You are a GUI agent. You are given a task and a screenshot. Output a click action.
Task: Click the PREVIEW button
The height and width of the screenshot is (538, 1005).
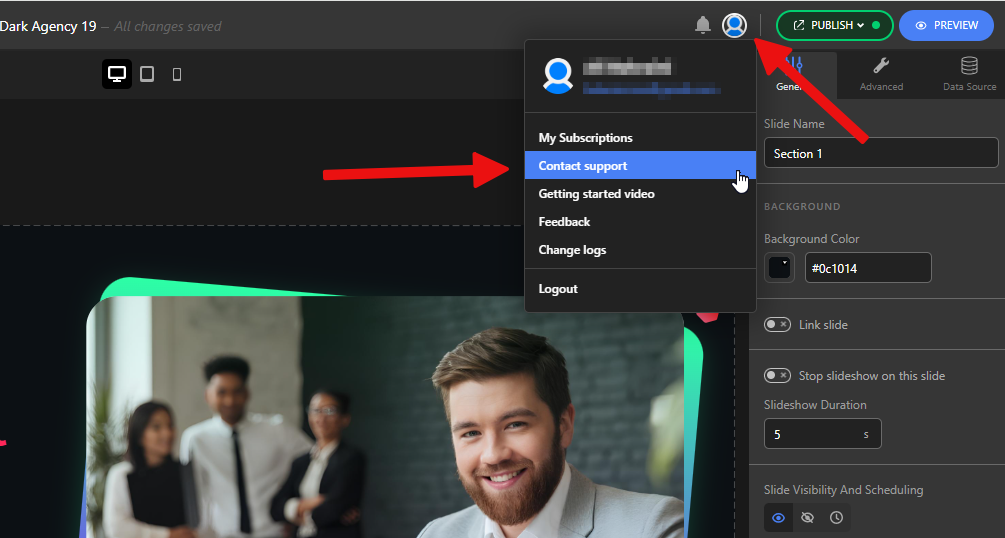coord(946,25)
